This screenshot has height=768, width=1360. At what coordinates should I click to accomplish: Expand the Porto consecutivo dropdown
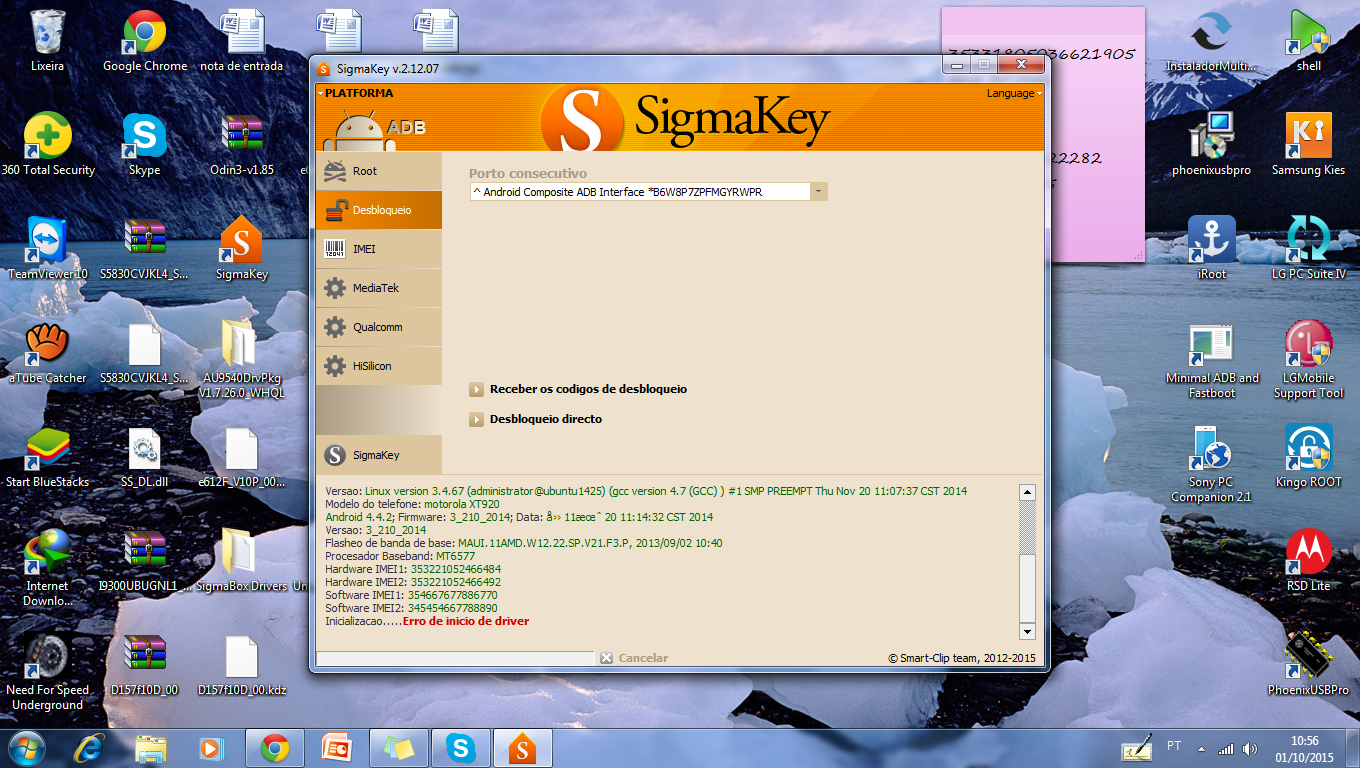818,191
